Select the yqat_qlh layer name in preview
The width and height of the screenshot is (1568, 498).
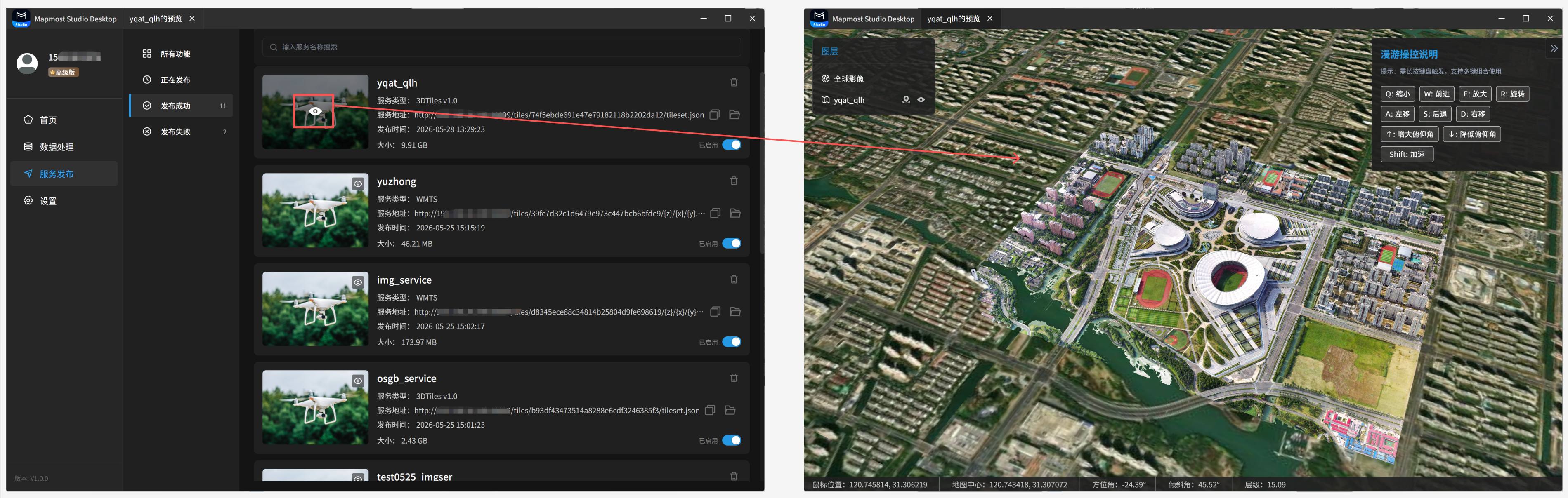pos(848,100)
